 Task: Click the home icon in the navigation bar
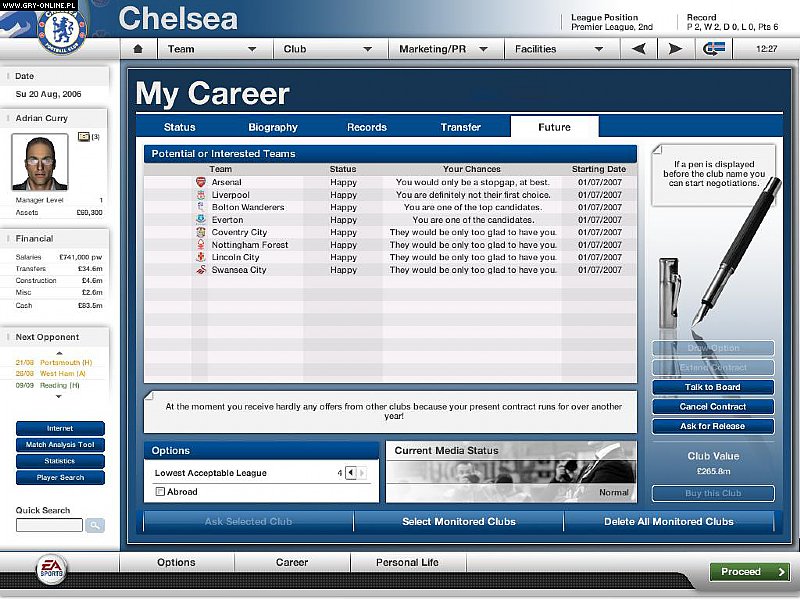click(138, 47)
